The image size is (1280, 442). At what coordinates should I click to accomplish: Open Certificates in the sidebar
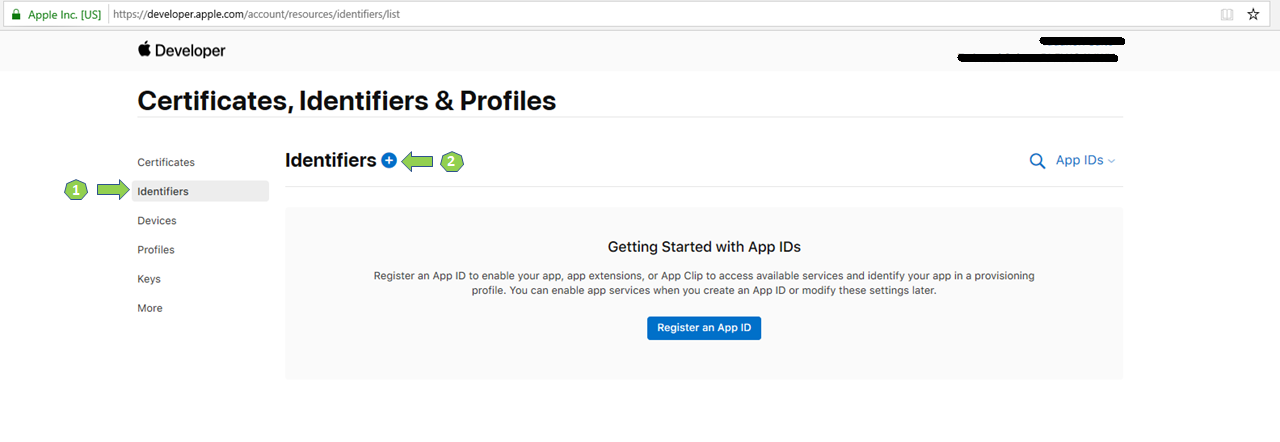166,162
